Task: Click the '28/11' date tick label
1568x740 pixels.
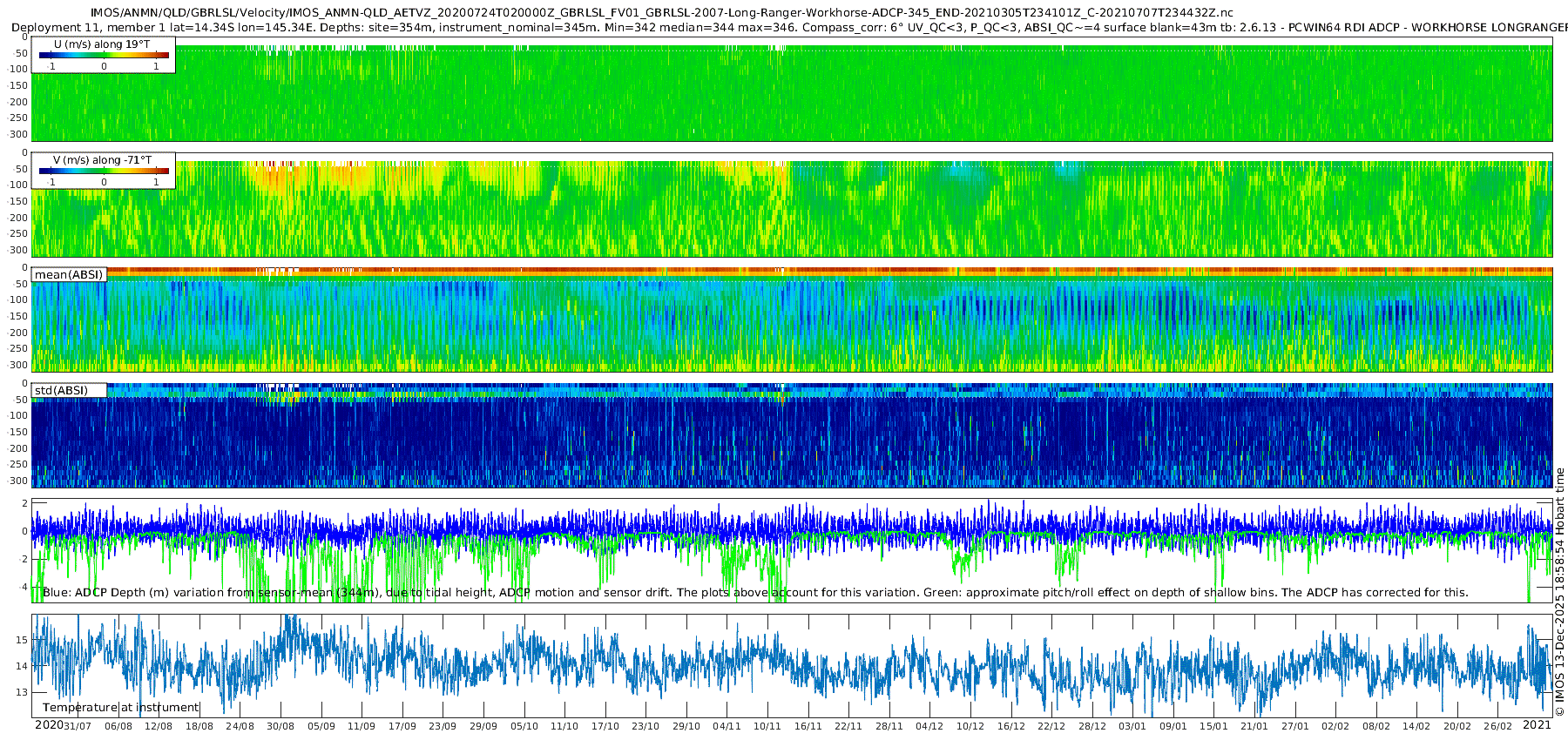Action: [889, 726]
